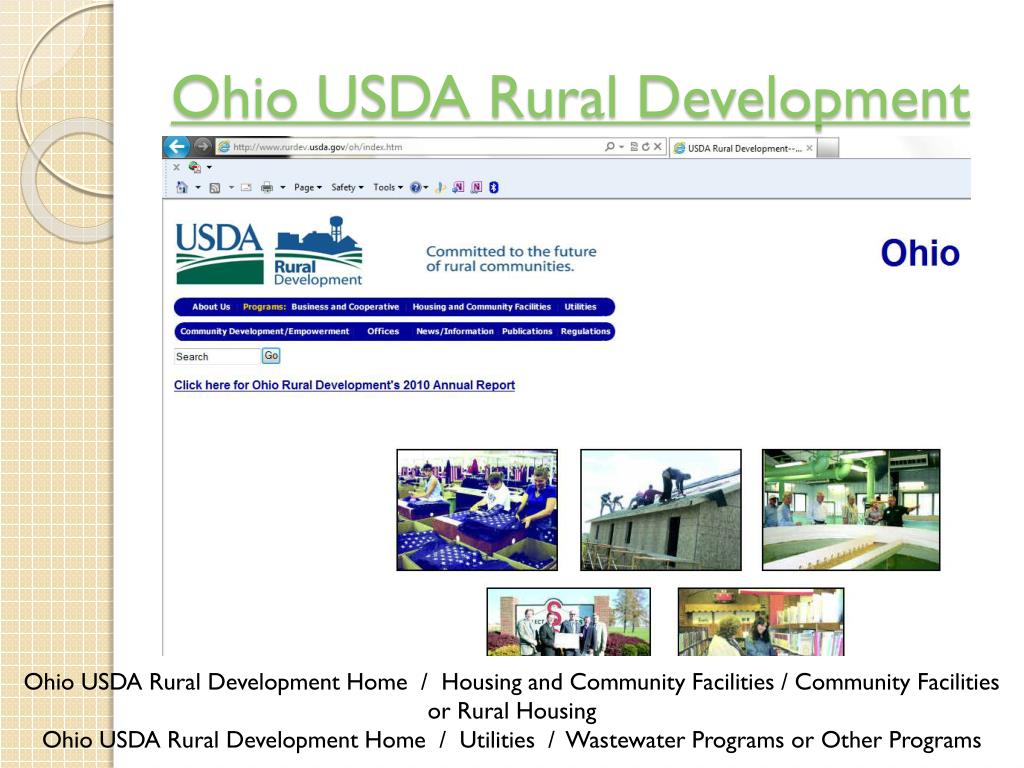Click the Print icon in command bar

[266, 188]
